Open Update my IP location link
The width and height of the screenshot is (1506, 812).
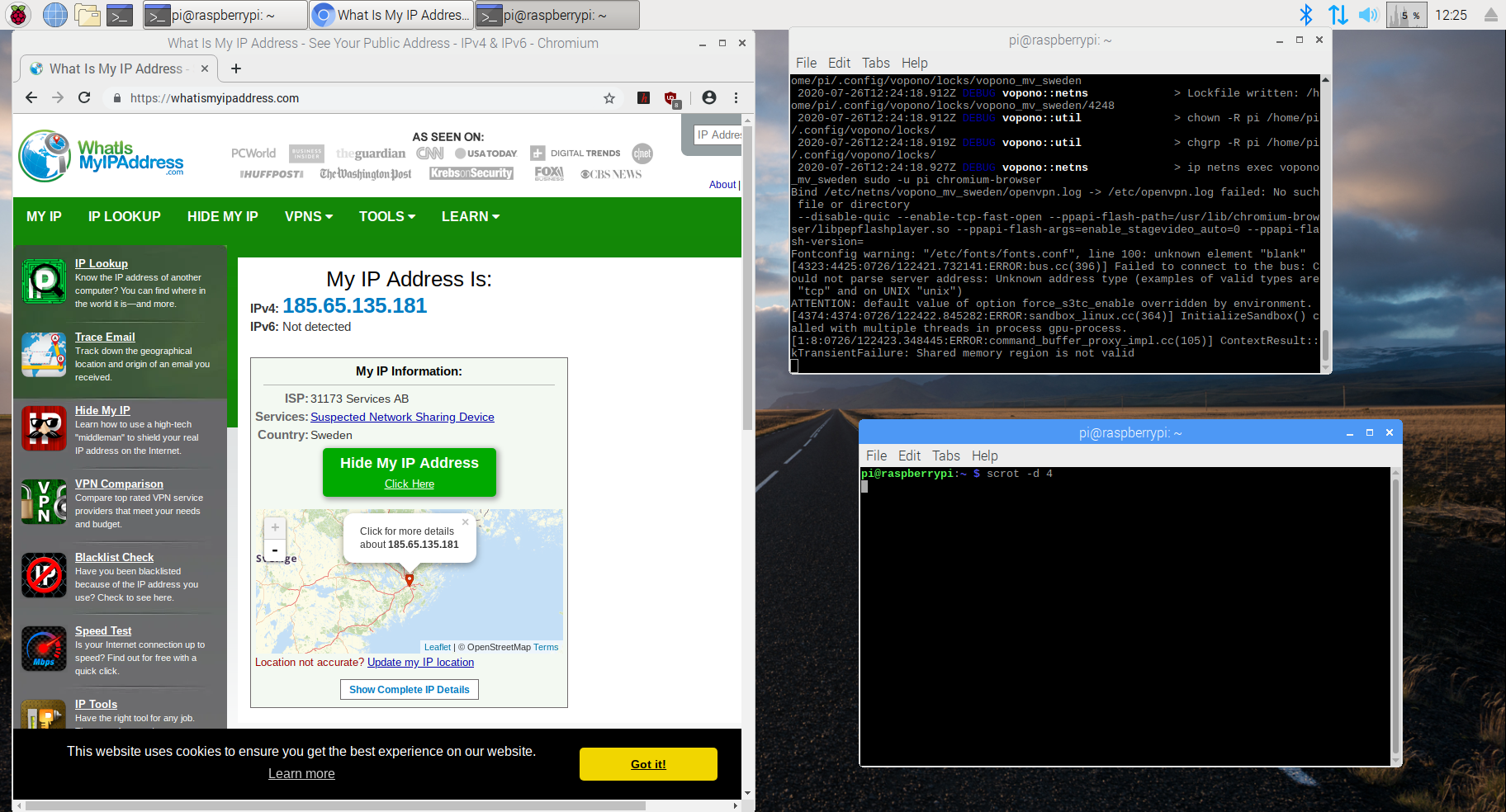click(420, 662)
